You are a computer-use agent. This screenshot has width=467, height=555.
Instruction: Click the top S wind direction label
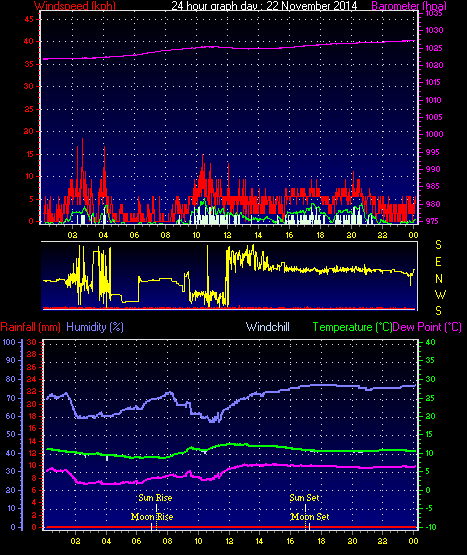[438, 245]
